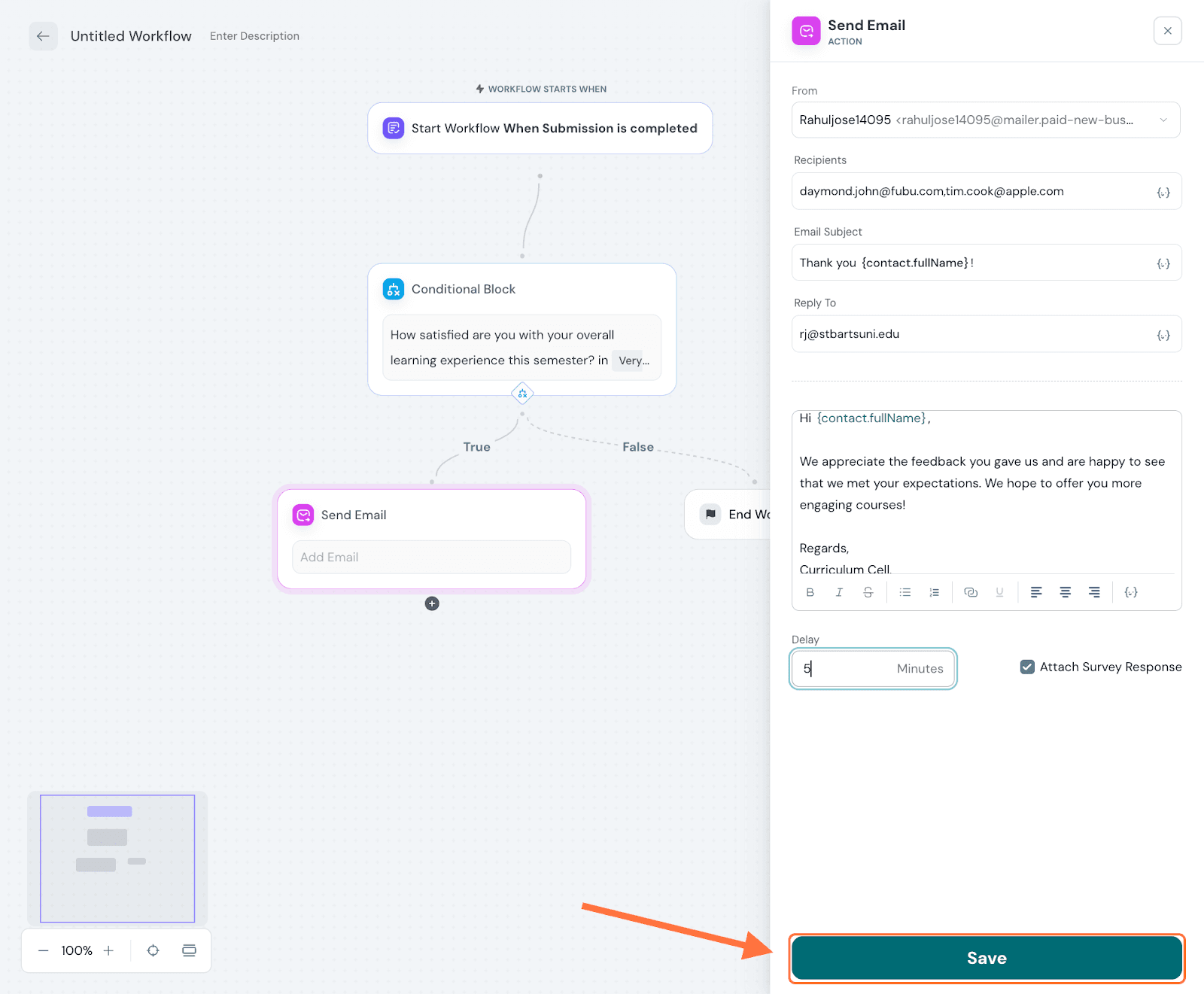Toggle italic formatting in email editor

coord(839,592)
